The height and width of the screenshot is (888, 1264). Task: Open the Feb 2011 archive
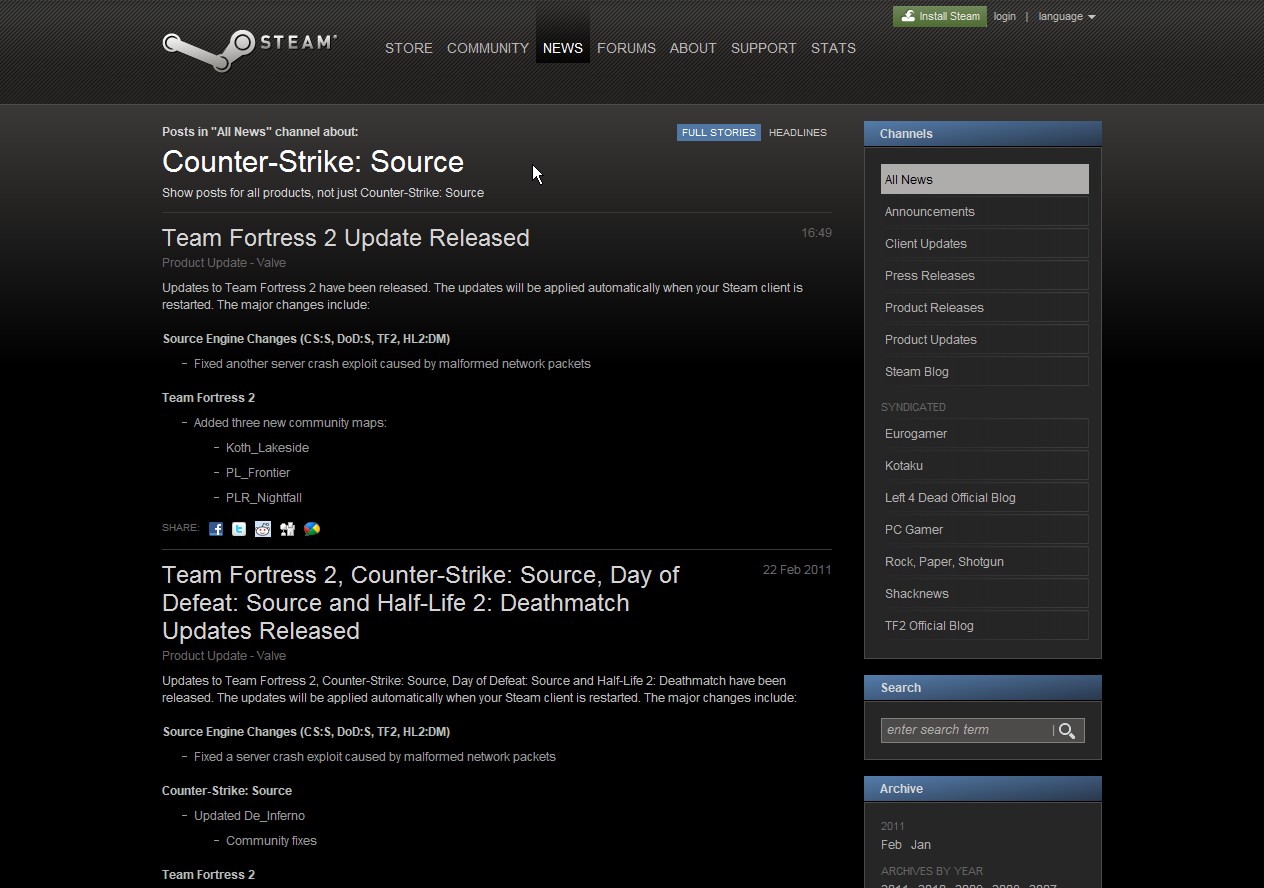coord(891,845)
